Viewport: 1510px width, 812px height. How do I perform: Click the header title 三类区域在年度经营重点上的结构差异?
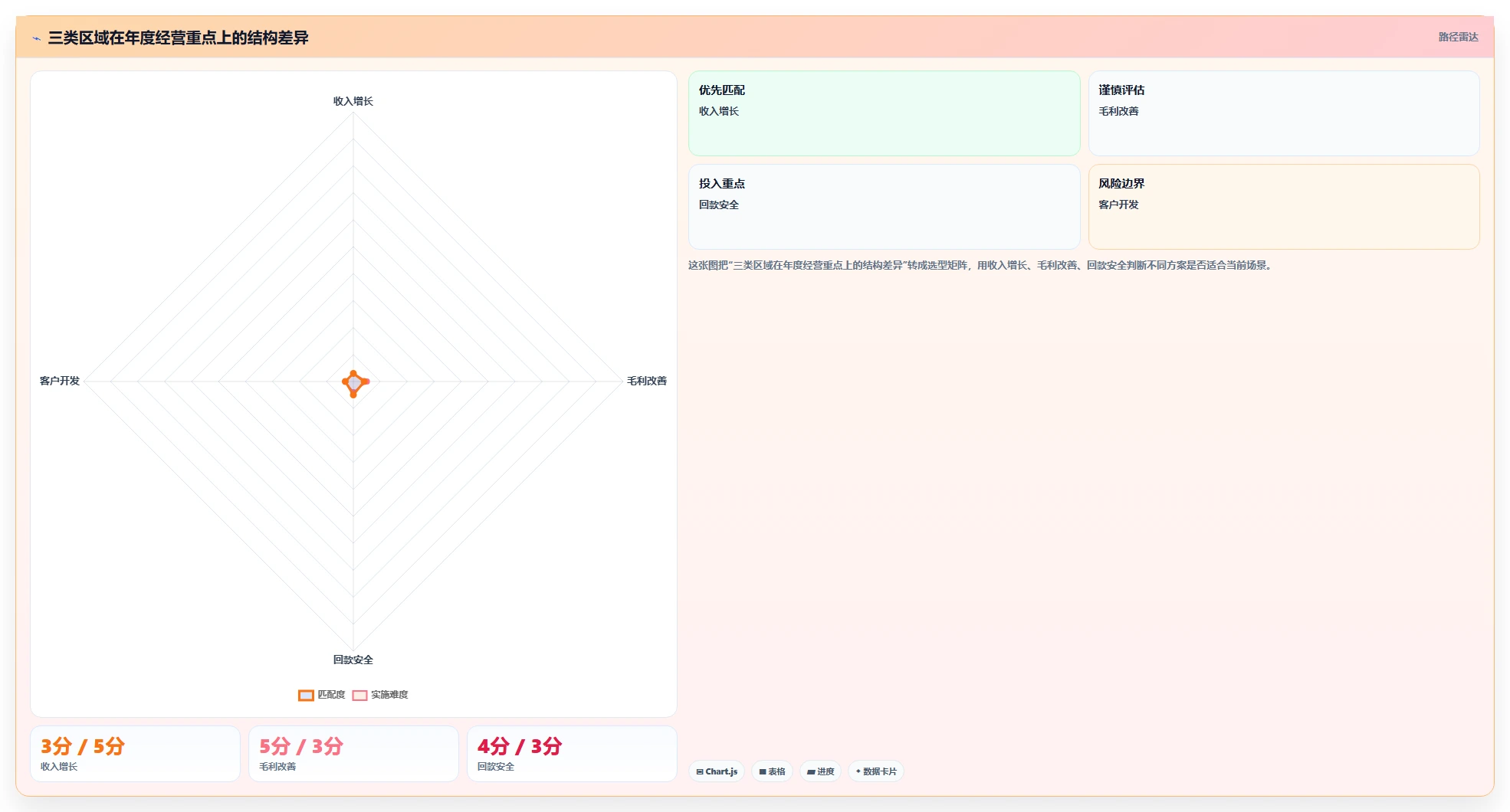178,38
